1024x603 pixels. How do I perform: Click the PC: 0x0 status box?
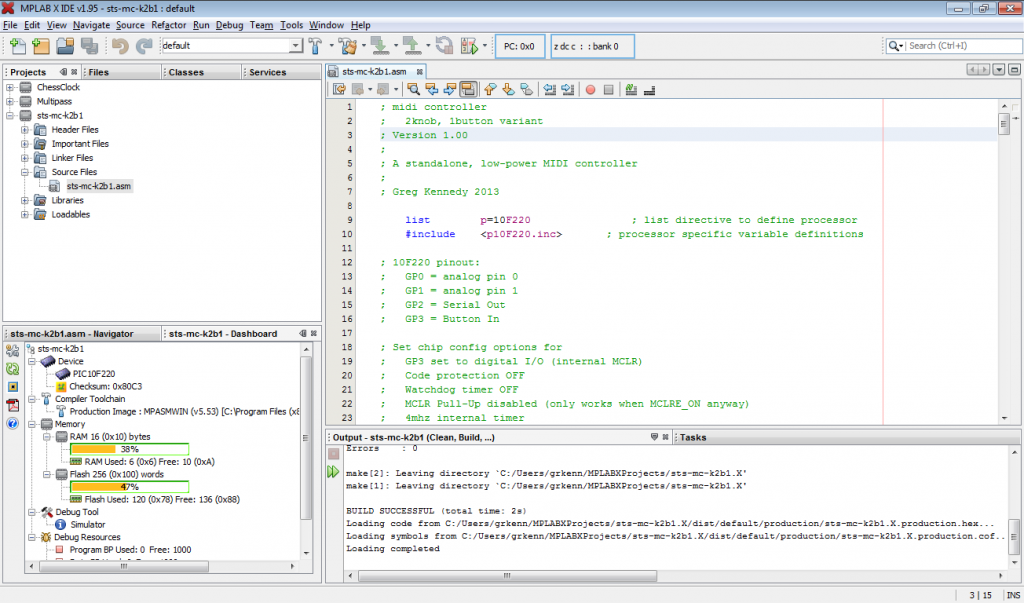point(520,46)
